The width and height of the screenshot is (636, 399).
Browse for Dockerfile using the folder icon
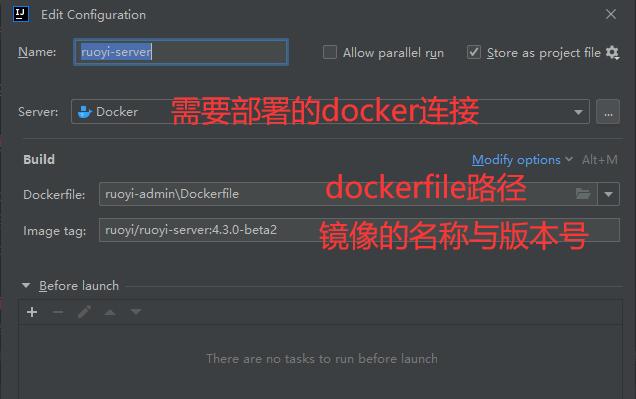tap(583, 194)
